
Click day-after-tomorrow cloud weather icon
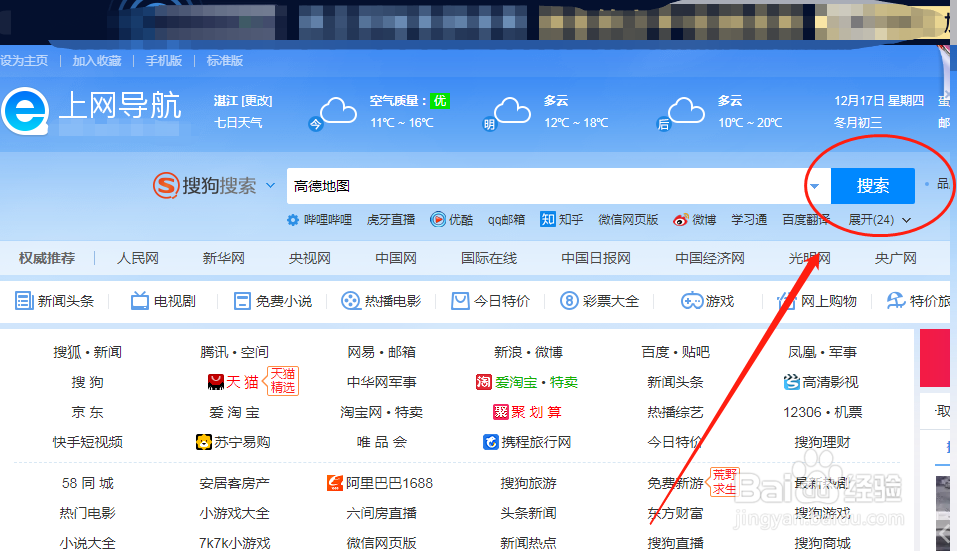click(x=686, y=111)
